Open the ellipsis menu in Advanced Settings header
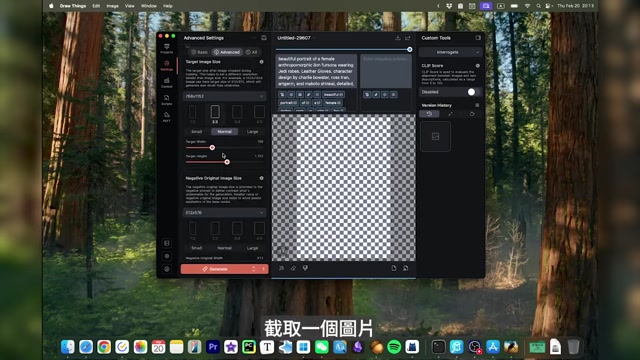Image resolution: width=640 pixels, height=360 pixels. [x=254, y=38]
